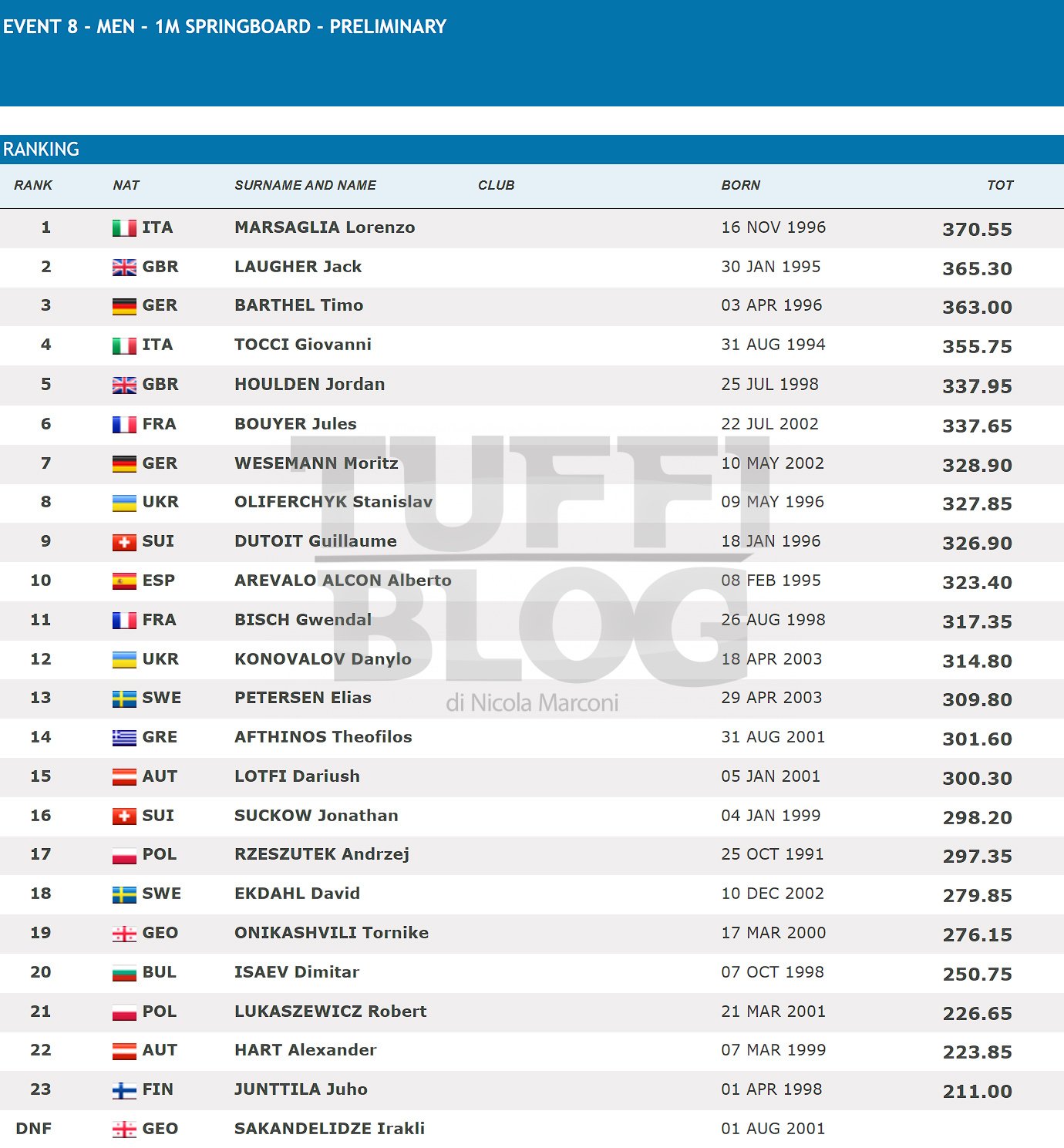Viewport: 1064px width, 1148px height.
Task: Click the Austria flag in HART Alexander's row
Action: pos(124,1051)
